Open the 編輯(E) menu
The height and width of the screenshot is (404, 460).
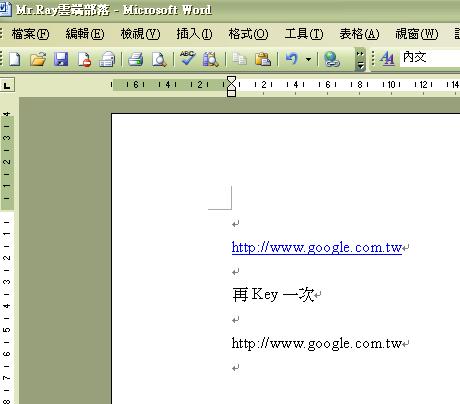(85, 34)
